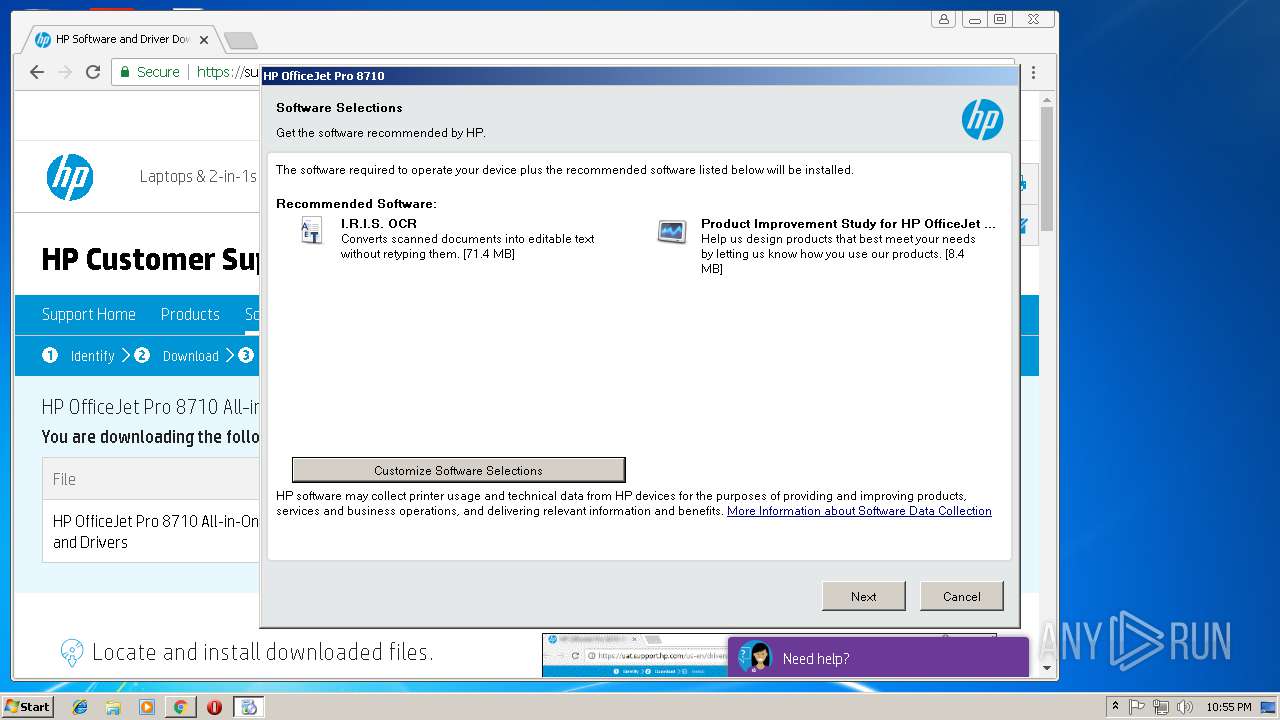Click the Action Center flag icon
The width and height of the screenshot is (1280, 720).
[1137, 707]
